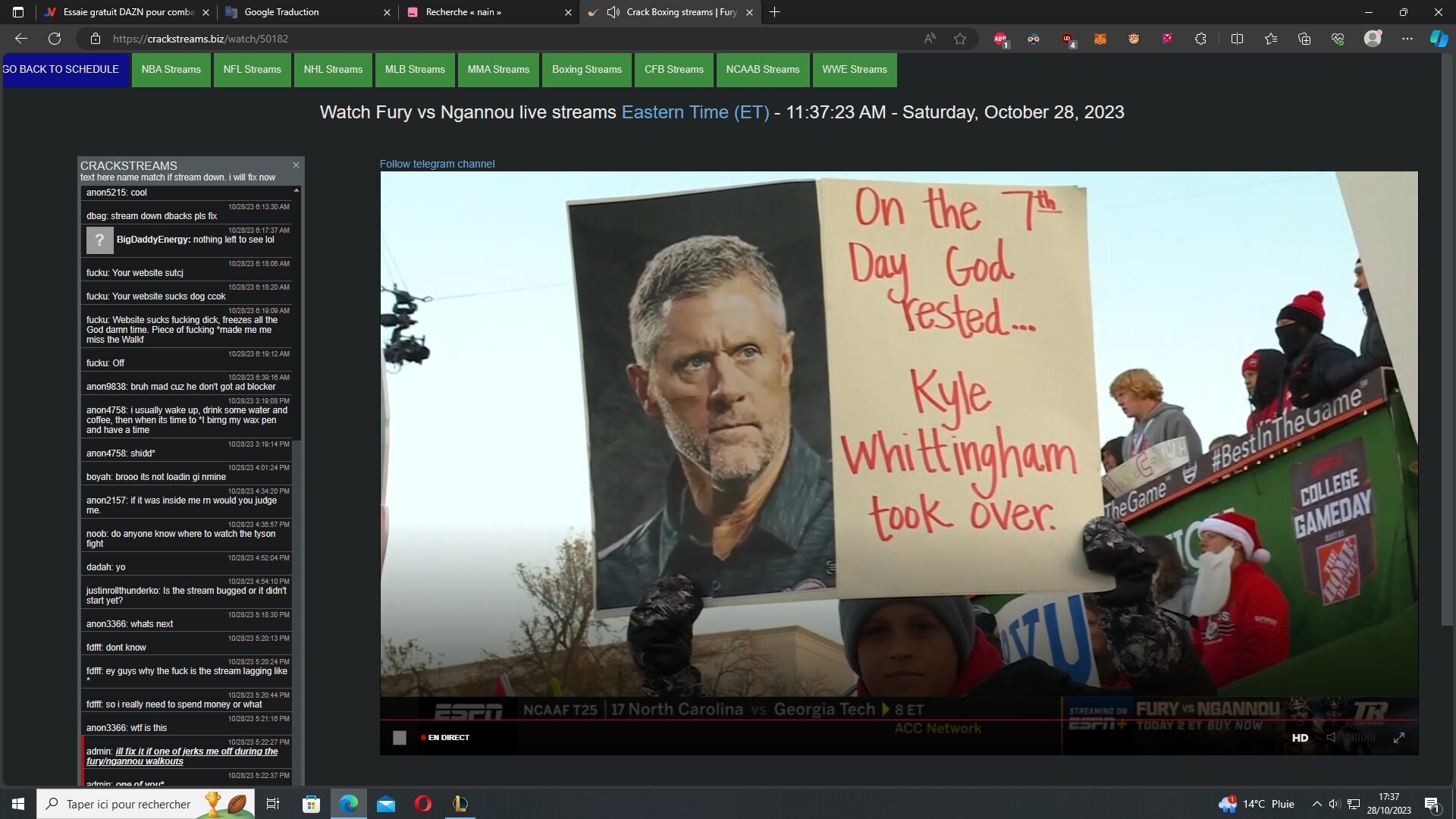This screenshot has width=1456, height=819.
Task: Click the address bar URL
Action: (x=200, y=39)
